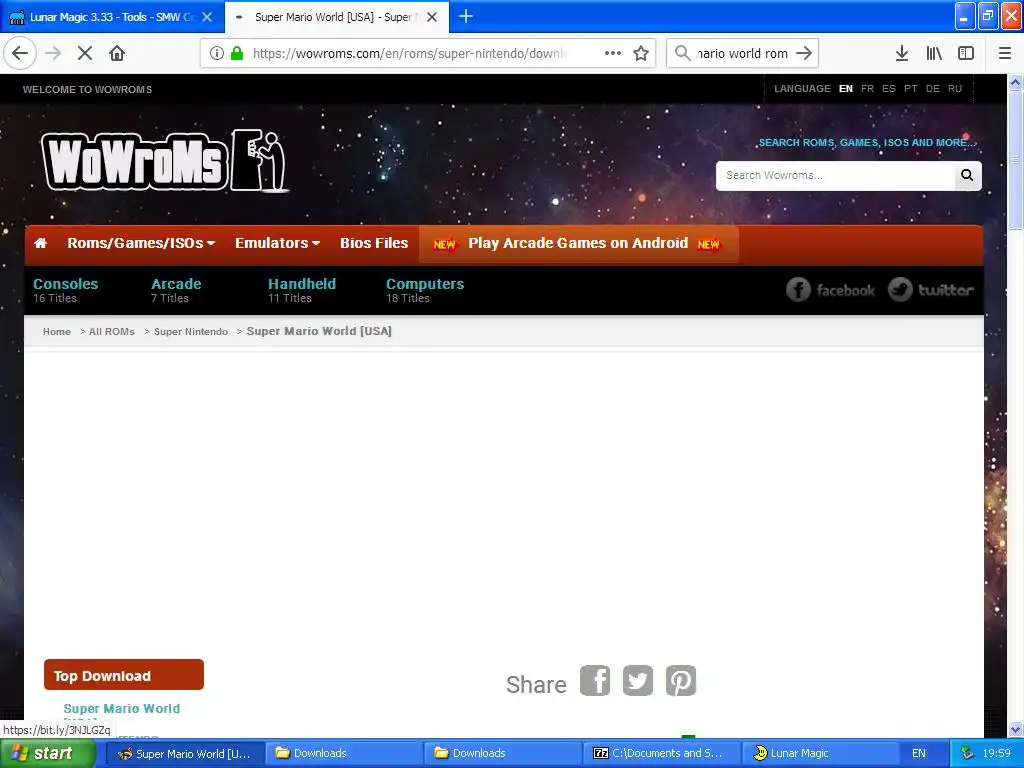Screen dimensions: 1024x768
Task: Open the Super Mario World top download link
Action: coord(121,709)
